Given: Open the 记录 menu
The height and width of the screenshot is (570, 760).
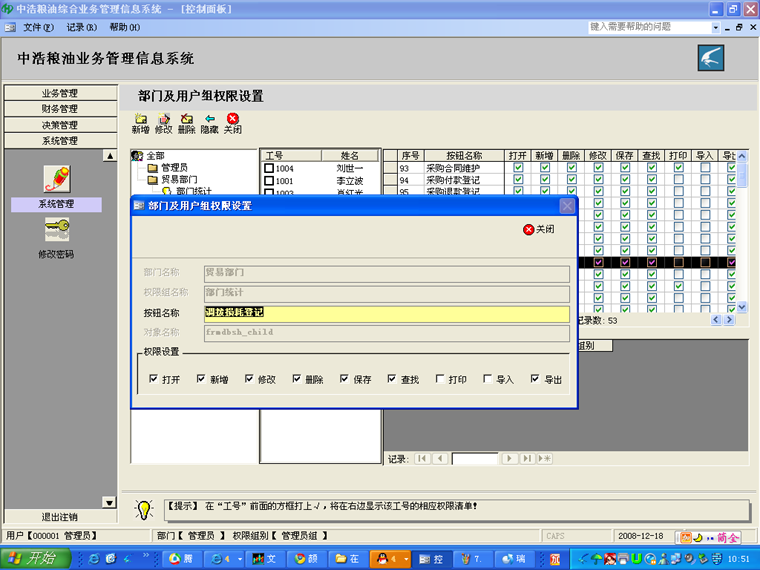Looking at the screenshot, I should [x=81, y=28].
